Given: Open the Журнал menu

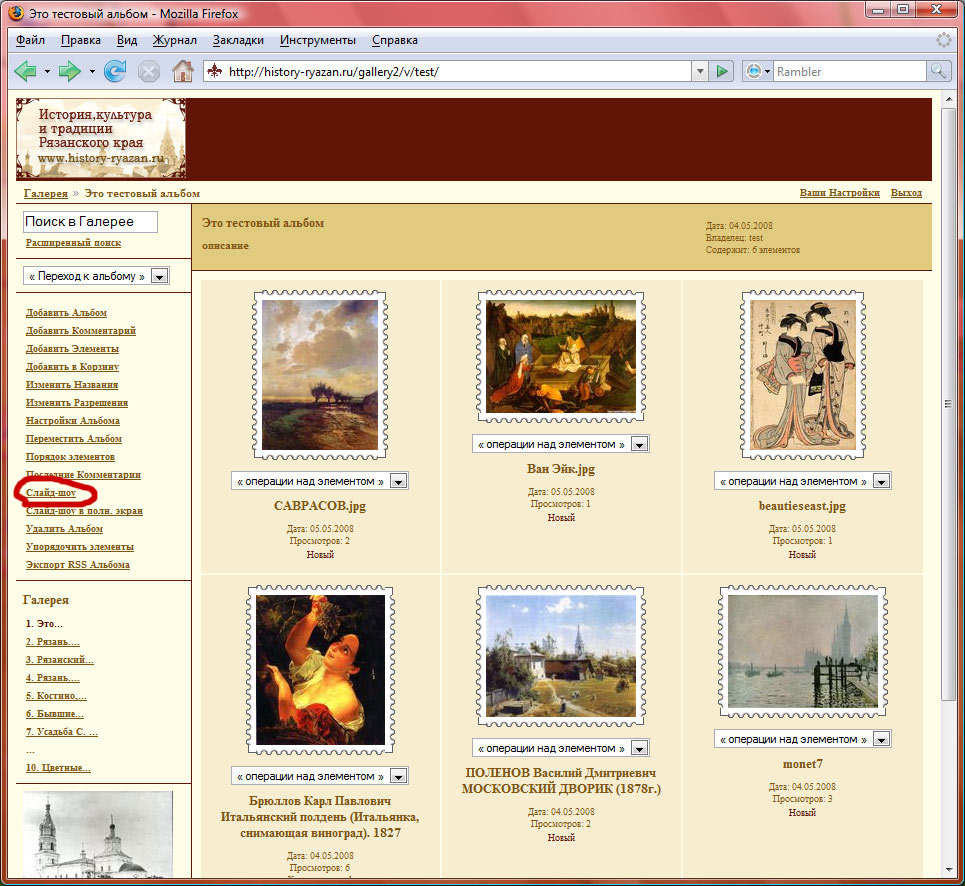Looking at the screenshot, I should (x=175, y=40).
